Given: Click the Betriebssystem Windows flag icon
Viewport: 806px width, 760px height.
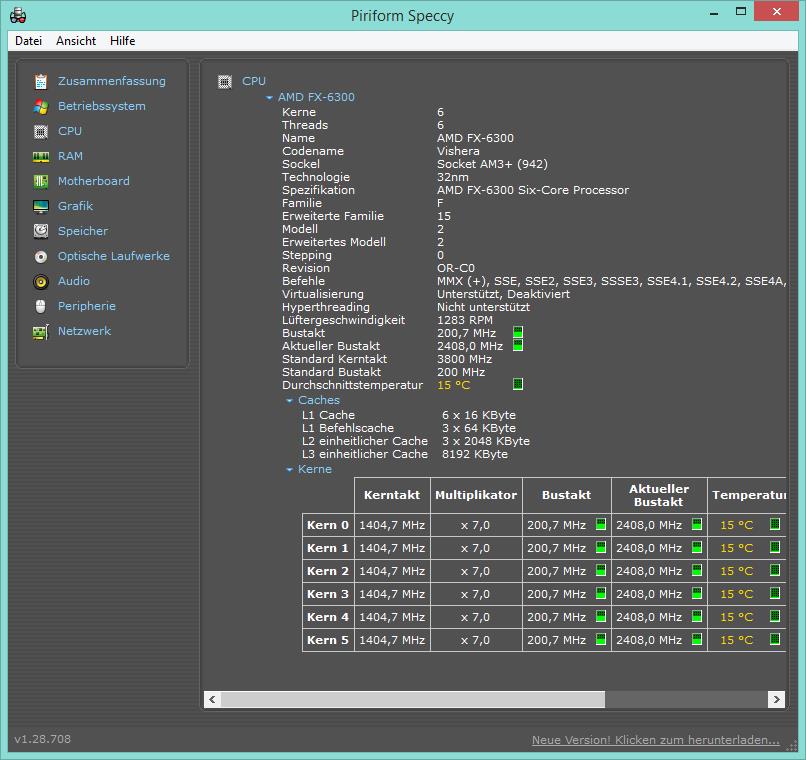Looking at the screenshot, I should [41, 106].
